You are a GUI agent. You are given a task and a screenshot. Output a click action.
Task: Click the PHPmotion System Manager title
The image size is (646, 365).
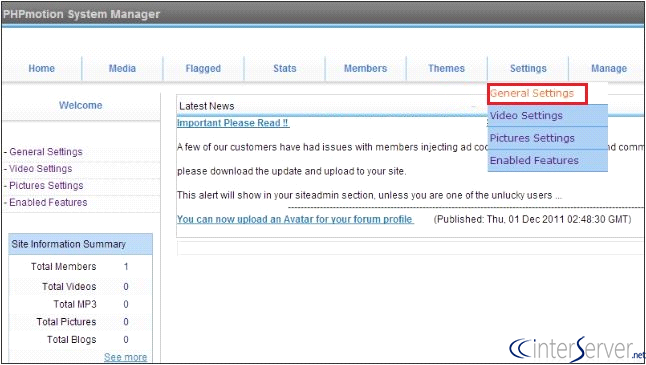tap(81, 14)
